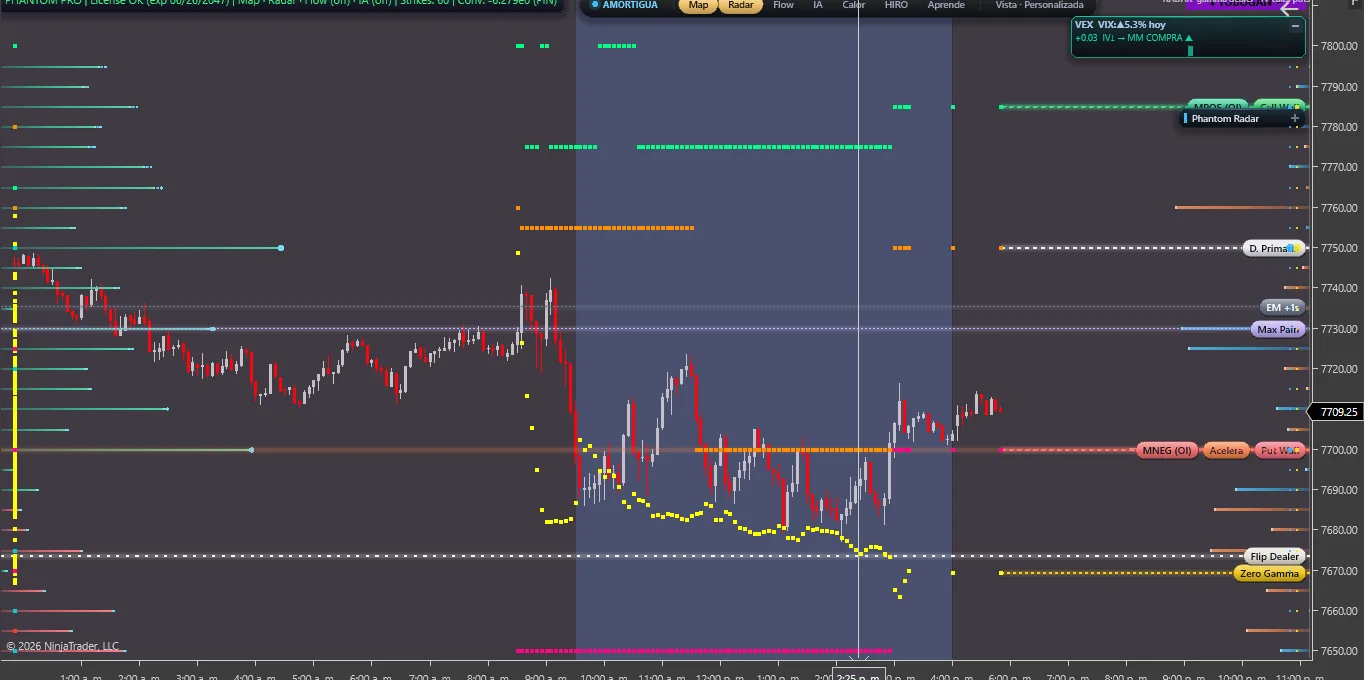This screenshot has height=680, width=1364.
Task: Click the Put Wall level tag
Action: [1280, 450]
